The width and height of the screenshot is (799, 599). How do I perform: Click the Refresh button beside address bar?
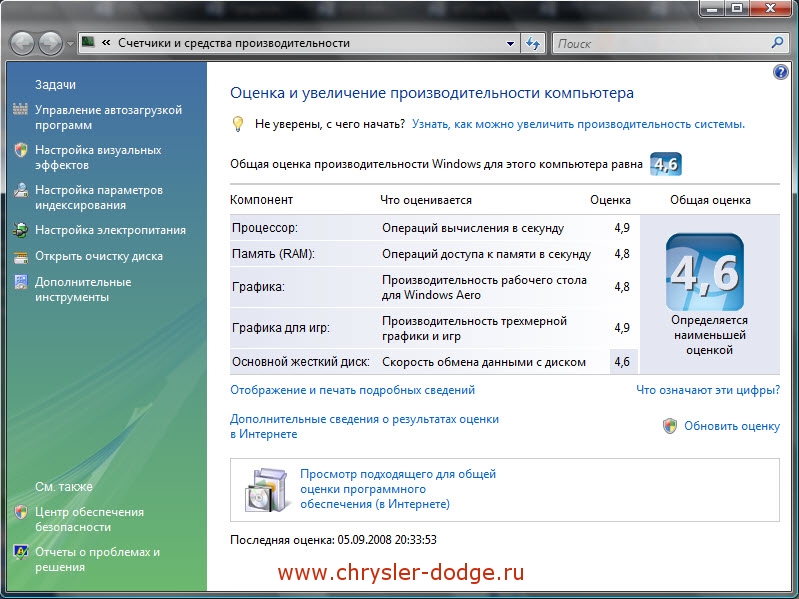(533, 43)
